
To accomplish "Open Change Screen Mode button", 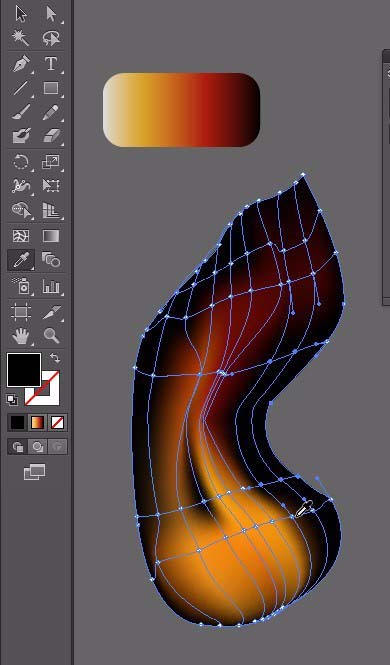I will tap(34, 472).
